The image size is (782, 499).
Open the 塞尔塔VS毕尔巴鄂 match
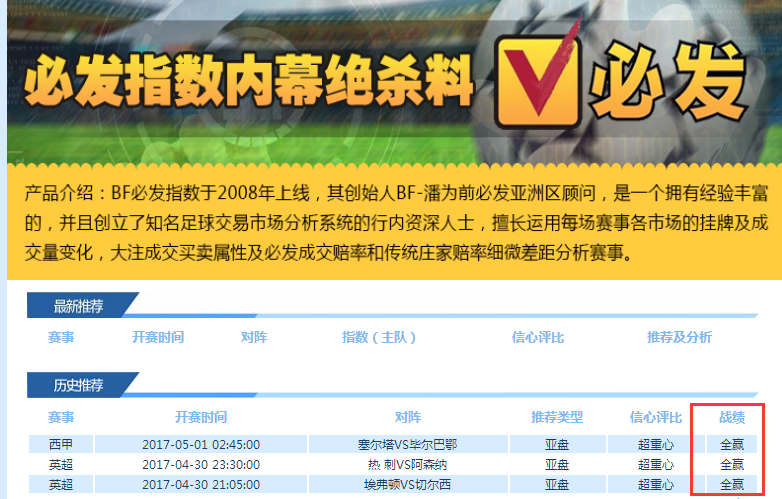tap(408, 444)
